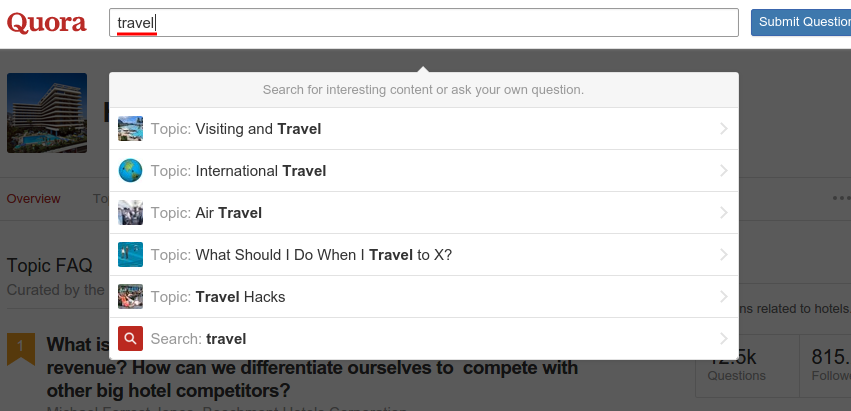This screenshot has width=851, height=411.
Task: Open the three-dots more options menu
Action: (x=841, y=198)
